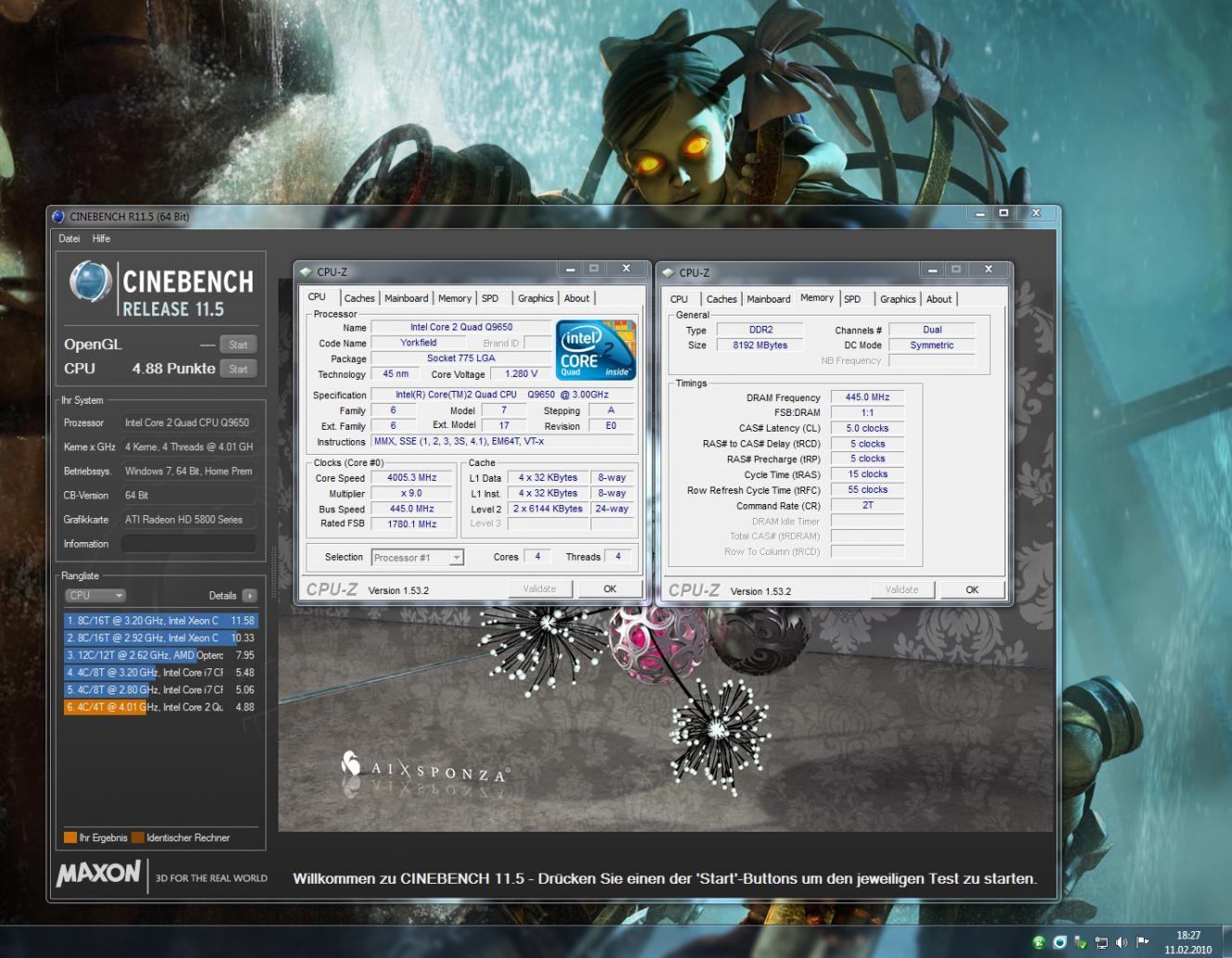Start the CPU benchmark
This screenshot has height=958, width=1232.
tap(238, 369)
